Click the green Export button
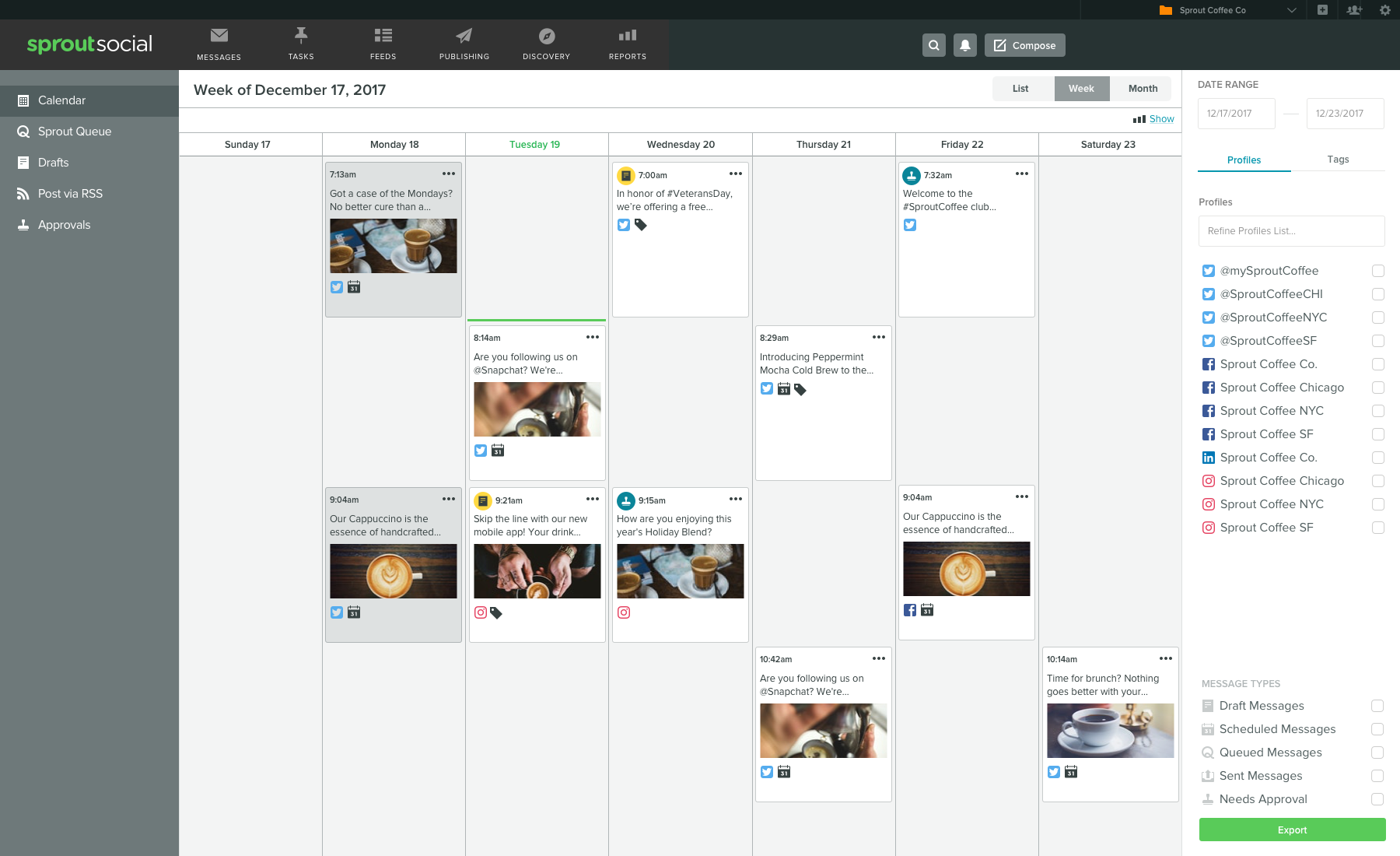Image resolution: width=1400 pixels, height=856 pixels. click(x=1292, y=830)
